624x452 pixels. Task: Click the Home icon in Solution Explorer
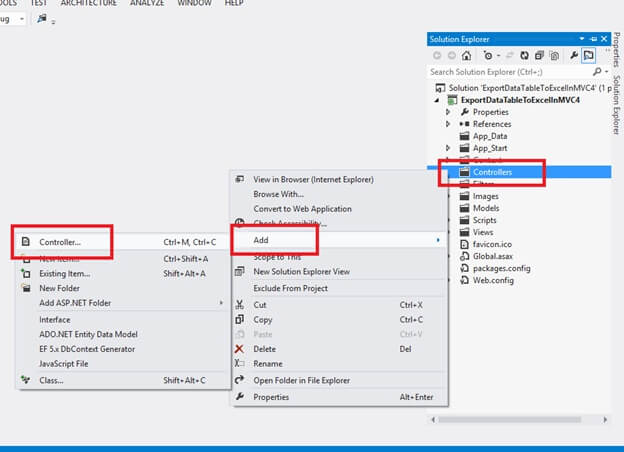(466, 56)
